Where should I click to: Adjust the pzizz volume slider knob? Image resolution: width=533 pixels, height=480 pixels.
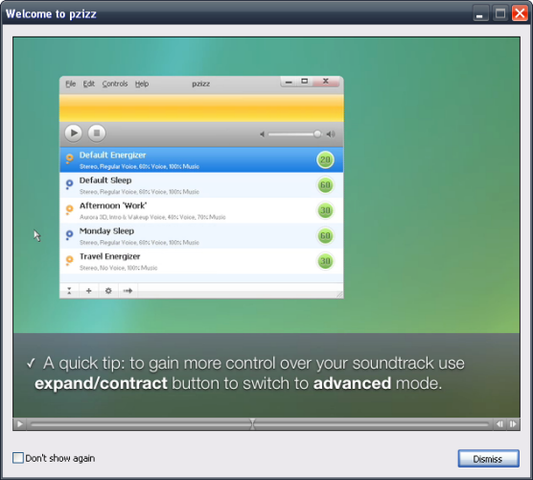(317, 134)
